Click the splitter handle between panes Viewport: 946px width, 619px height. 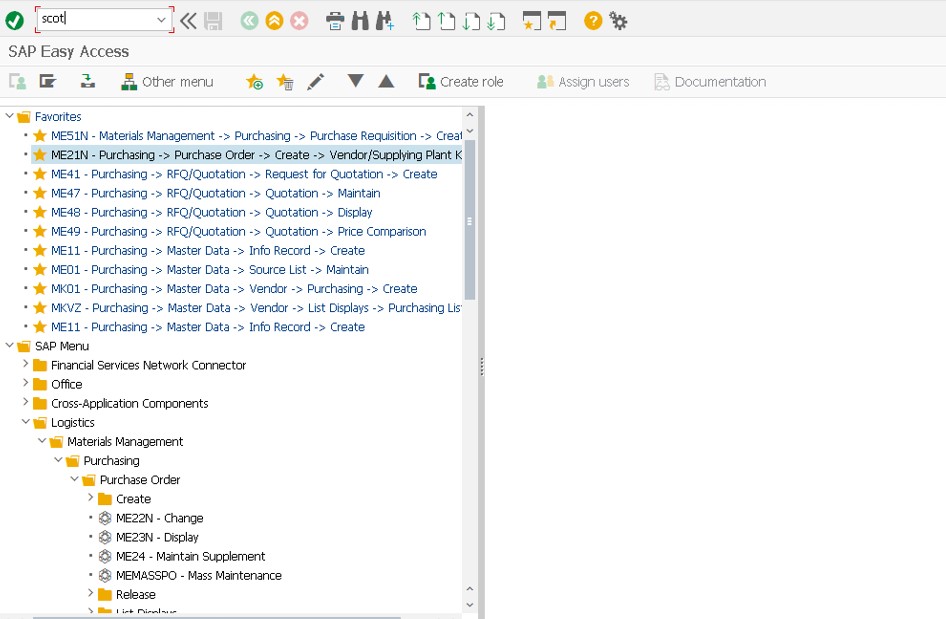[x=481, y=366]
